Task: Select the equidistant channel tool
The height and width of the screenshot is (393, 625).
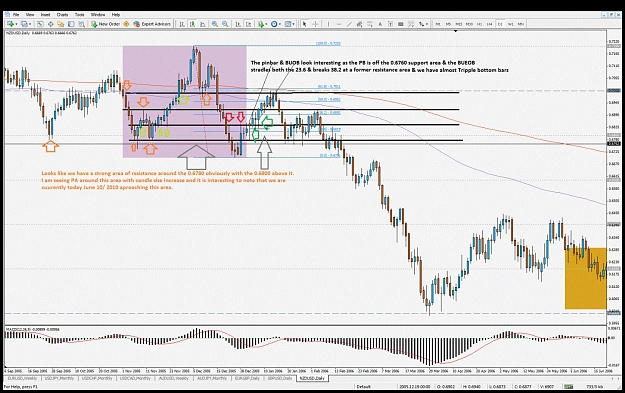Action: point(359,24)
